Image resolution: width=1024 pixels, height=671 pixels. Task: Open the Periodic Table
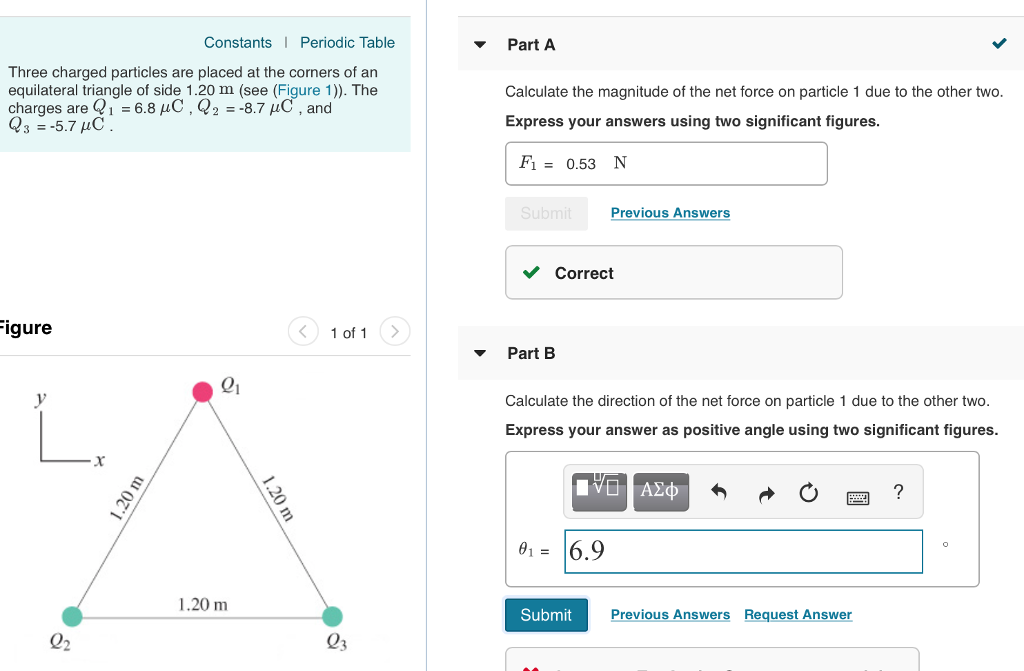pyautogui.click(x=347, y=42)
